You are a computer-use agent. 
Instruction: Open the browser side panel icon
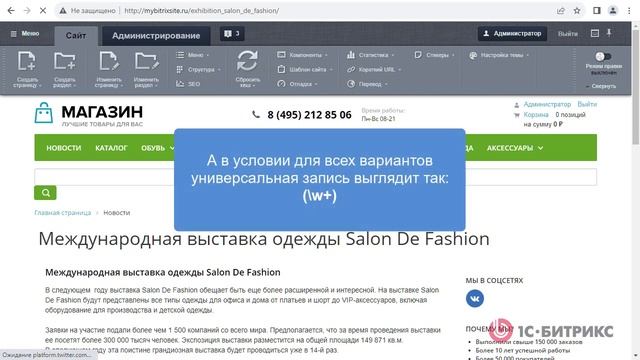597,11
